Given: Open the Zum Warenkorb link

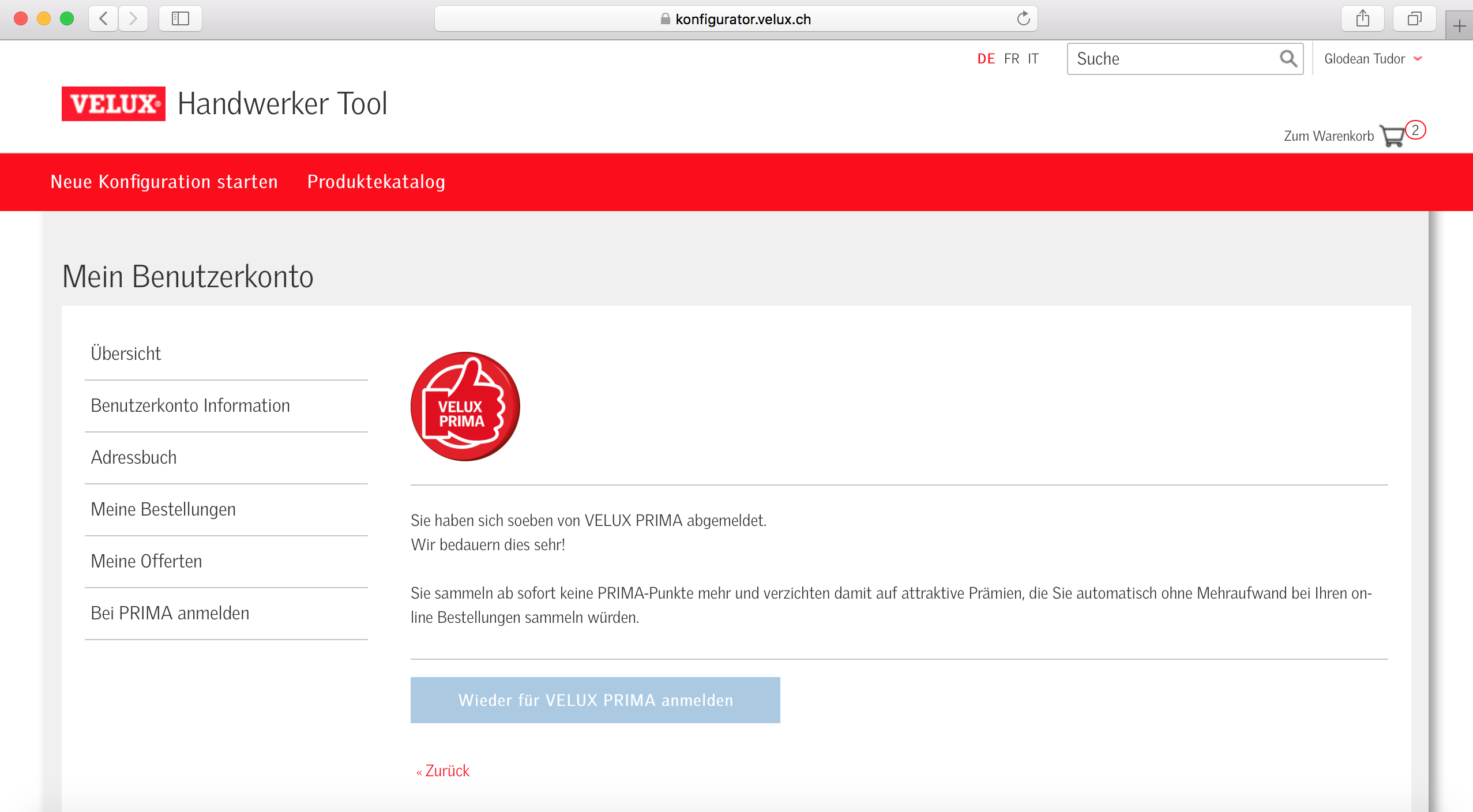Looking at the screenshot, I should [1329, 136].
